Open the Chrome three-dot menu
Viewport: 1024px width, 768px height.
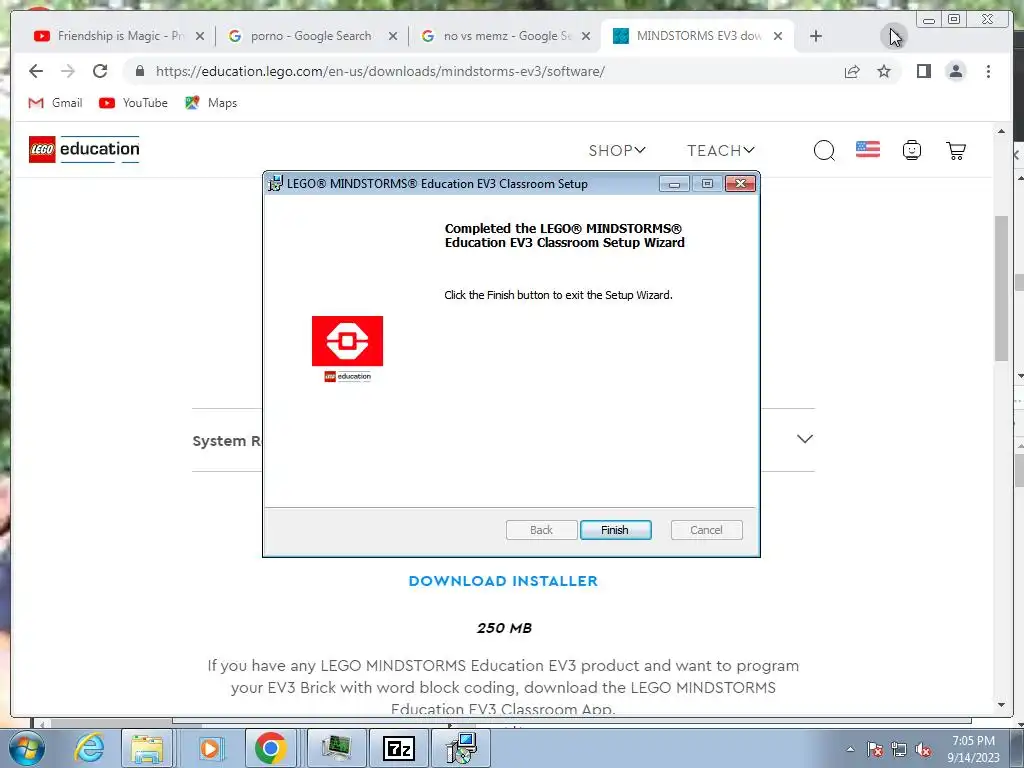coord(988,71)
